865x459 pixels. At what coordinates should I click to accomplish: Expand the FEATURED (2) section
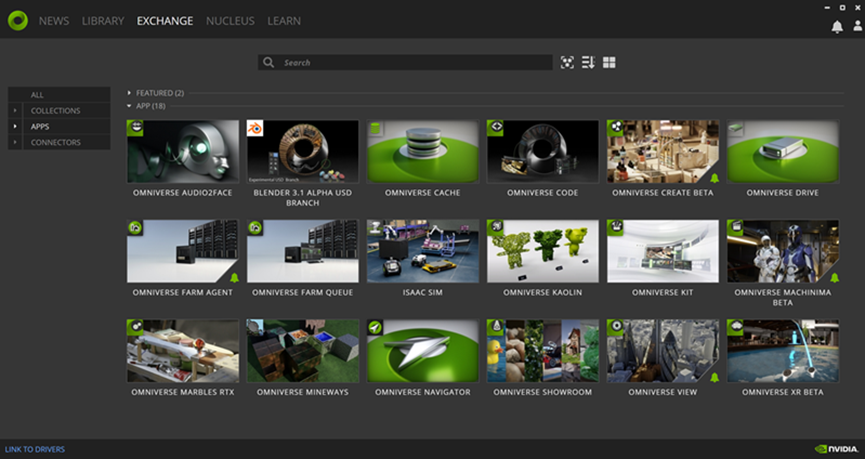tap(129, 93)
